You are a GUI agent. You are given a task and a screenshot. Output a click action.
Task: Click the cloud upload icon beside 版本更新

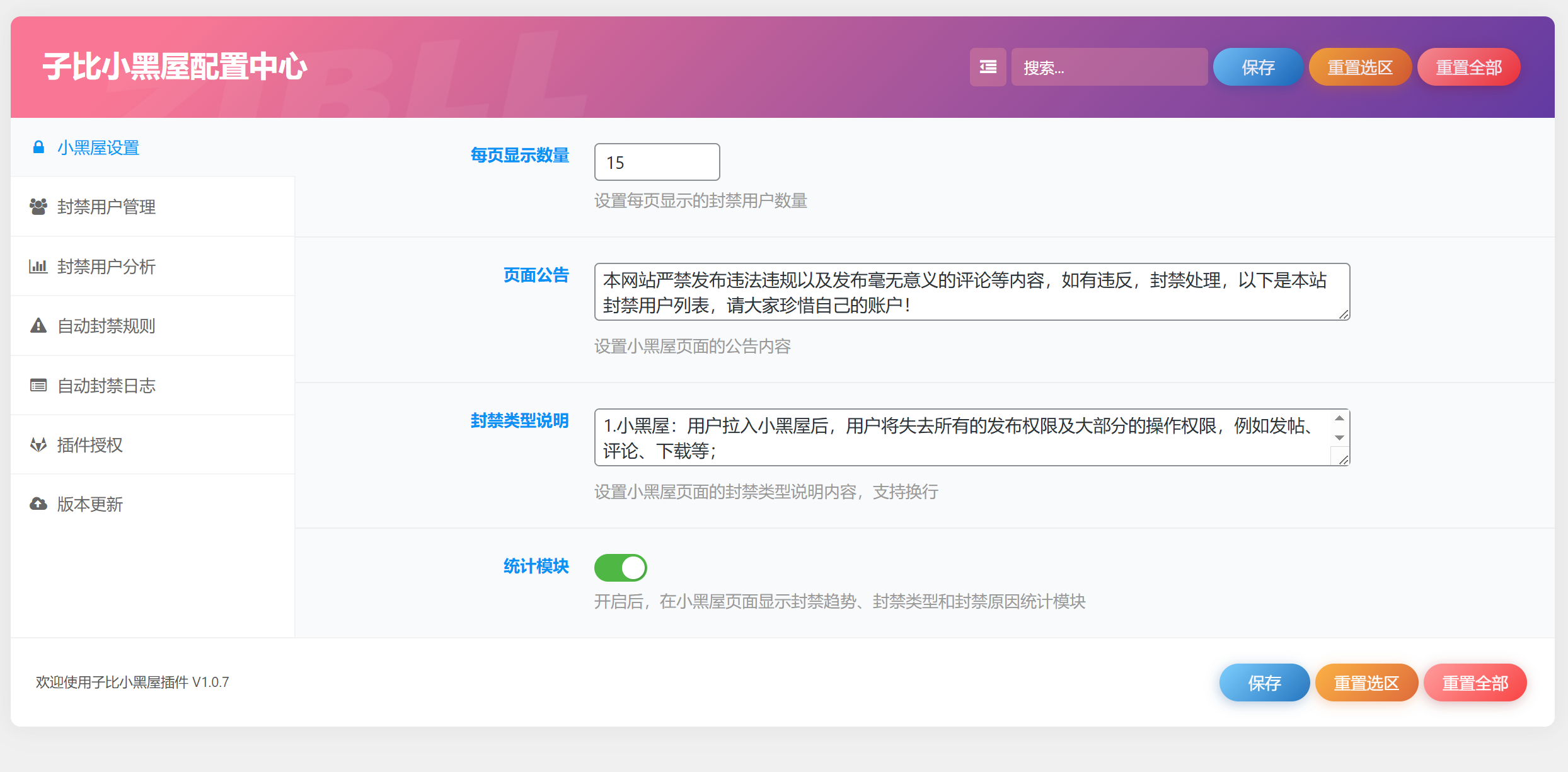(x=38, y=504)
